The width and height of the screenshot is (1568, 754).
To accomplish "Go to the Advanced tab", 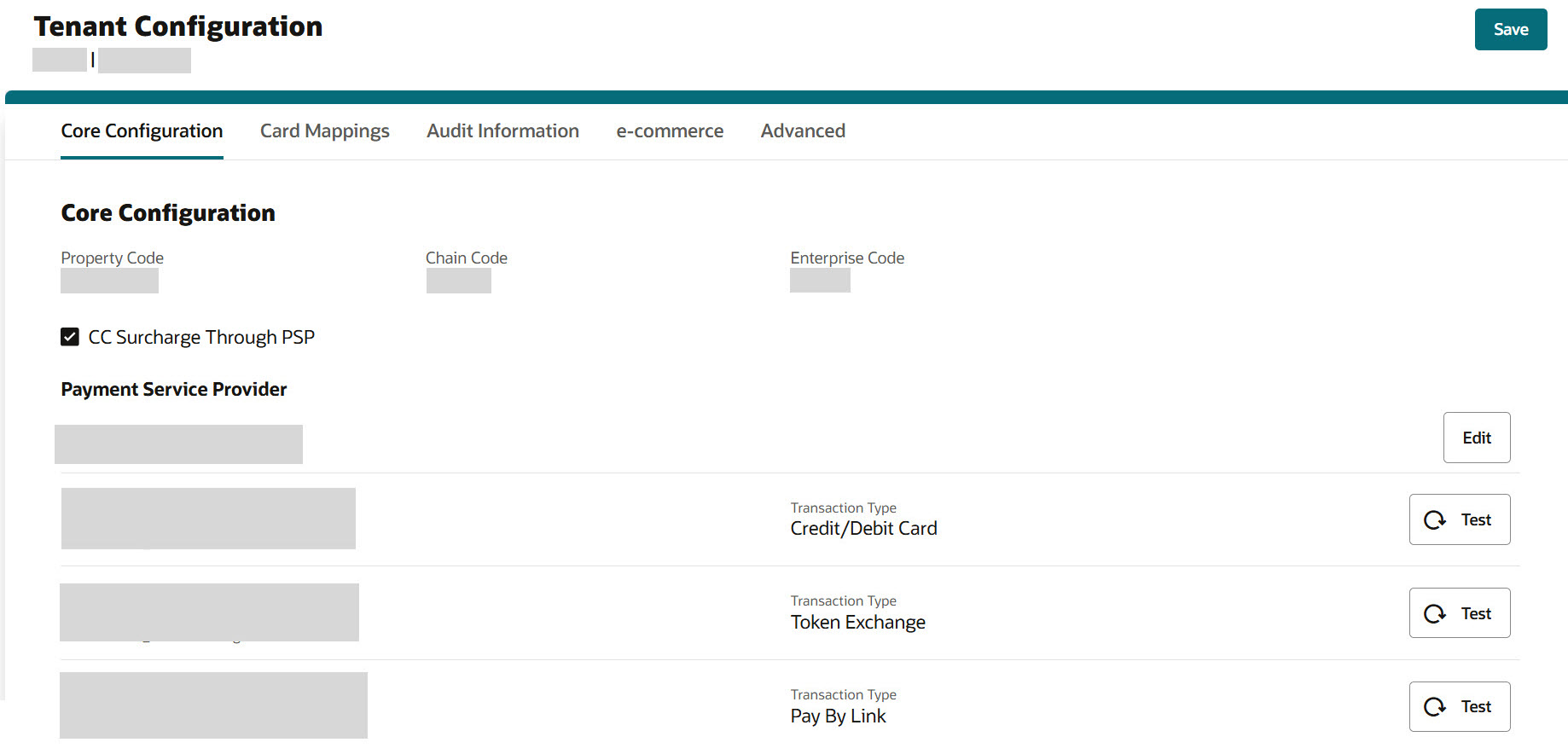I will point(803,130).
